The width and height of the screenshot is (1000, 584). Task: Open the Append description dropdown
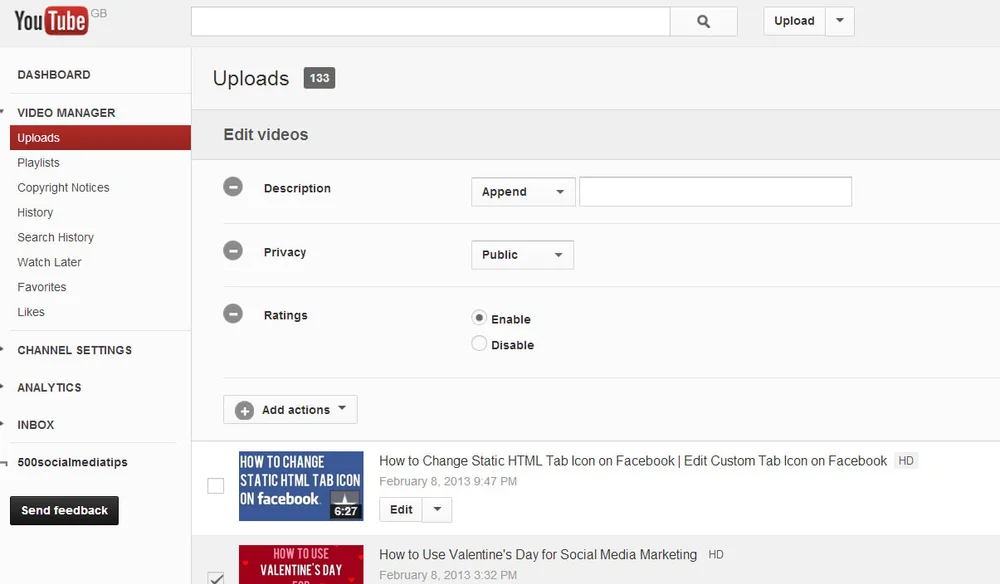tap(522, 192)
